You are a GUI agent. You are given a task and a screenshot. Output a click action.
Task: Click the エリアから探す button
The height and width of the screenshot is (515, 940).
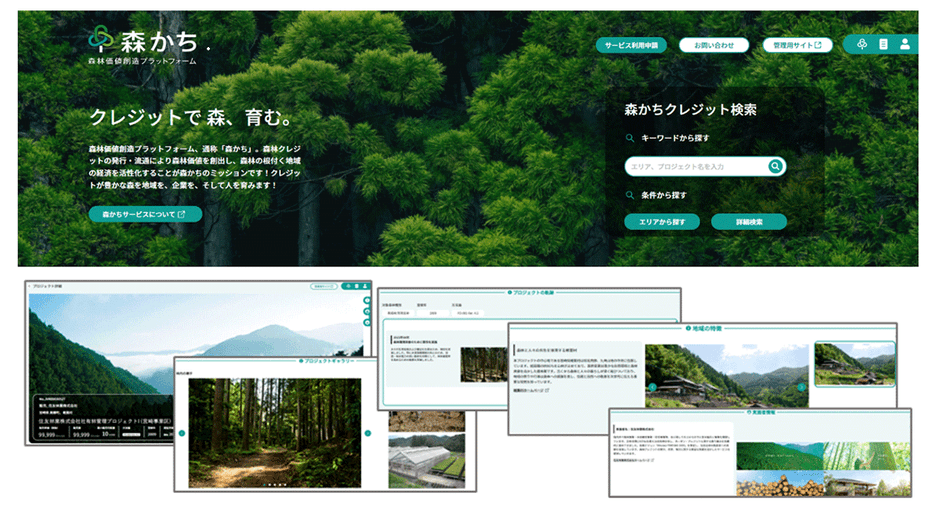click(661, 221)
